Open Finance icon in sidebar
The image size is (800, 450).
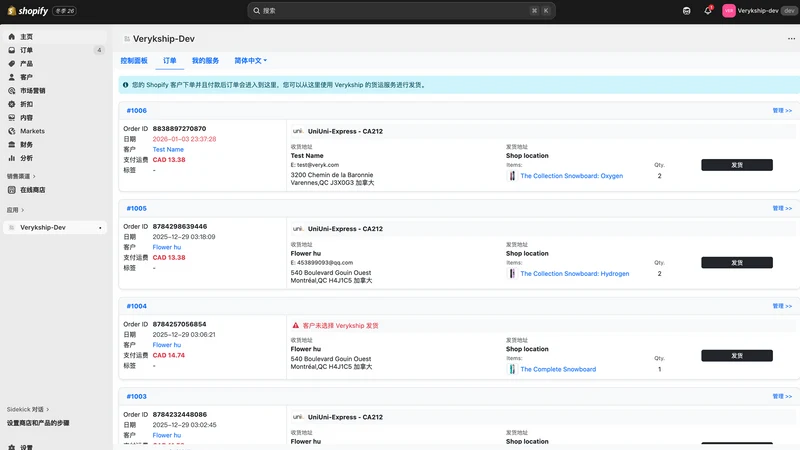point(12,144)
